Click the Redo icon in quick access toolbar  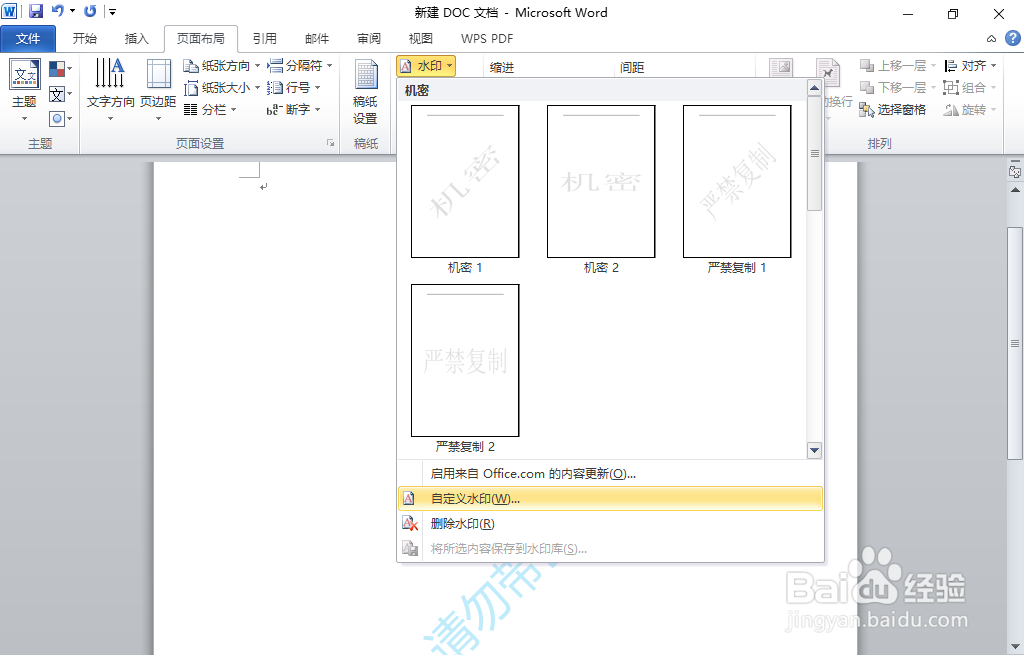click(x=90, y=11)
